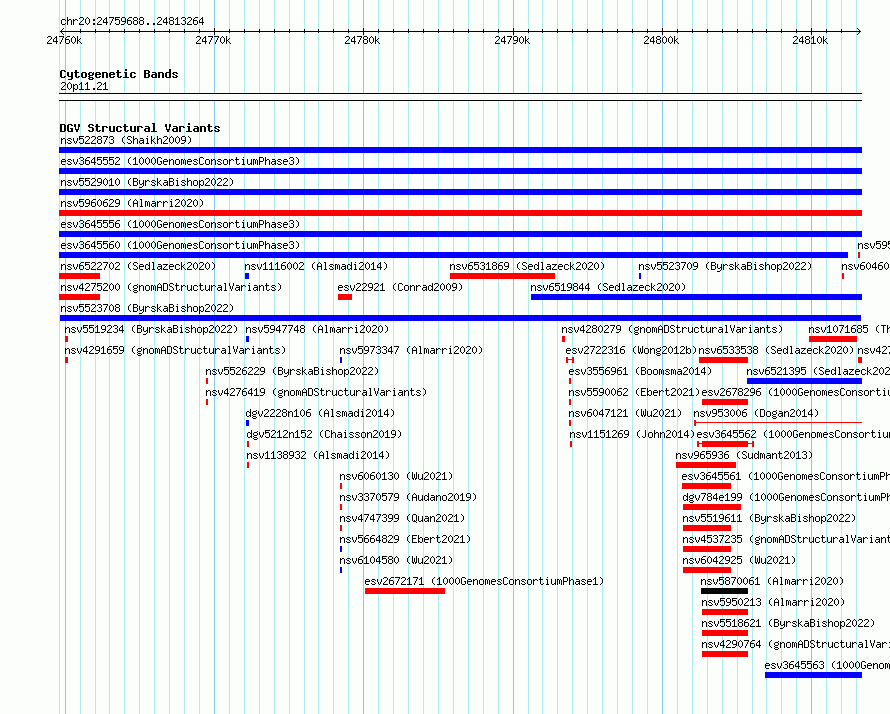This screenshot has height=714, width=890.
Task: Open nsv5529010 (ByrskaBishop2022) variant
Action: pos(147,182)
